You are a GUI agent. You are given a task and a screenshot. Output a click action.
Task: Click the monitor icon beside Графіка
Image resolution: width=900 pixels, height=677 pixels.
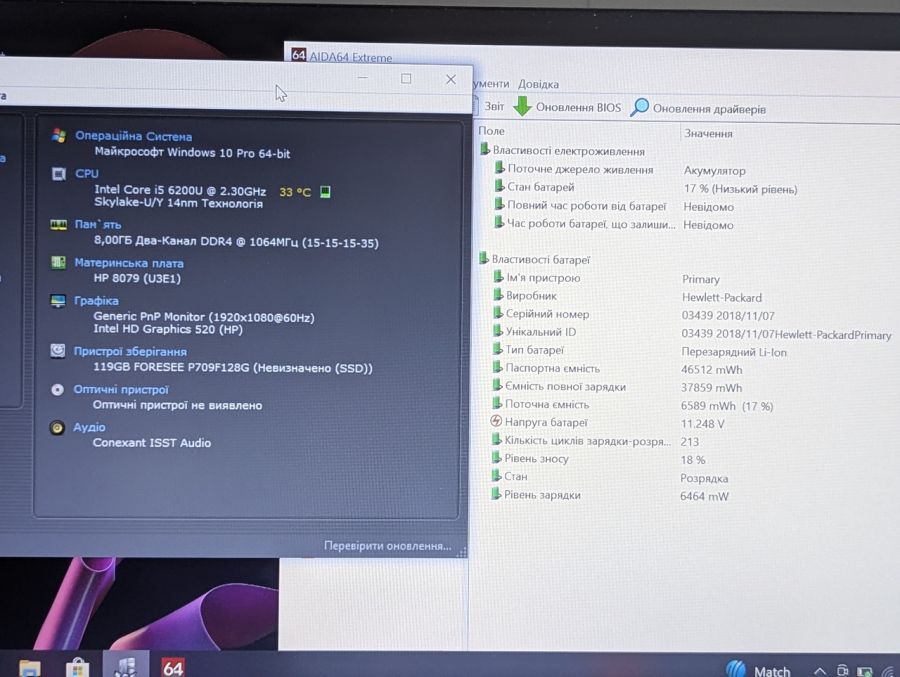[57, 301]
